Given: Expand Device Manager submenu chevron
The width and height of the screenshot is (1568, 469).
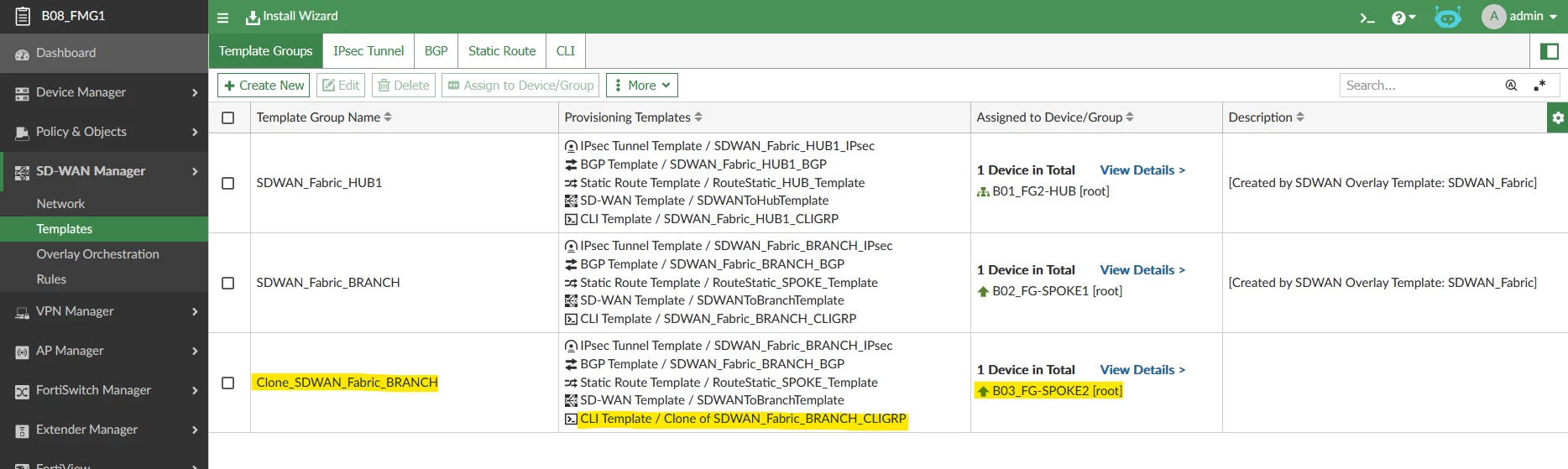Looking at the screenshot, I should coord(195,92).
